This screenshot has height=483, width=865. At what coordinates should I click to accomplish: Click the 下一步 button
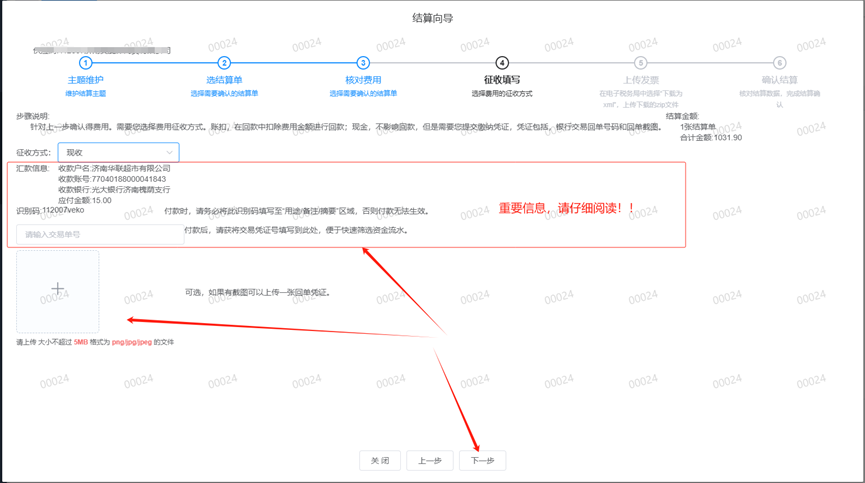point(482,460)
